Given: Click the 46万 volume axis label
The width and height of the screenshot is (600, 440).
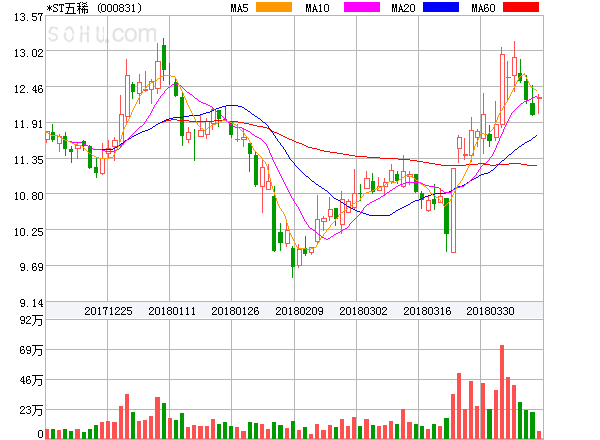Looking at the screenshot, I should click(x=31, y=380).
